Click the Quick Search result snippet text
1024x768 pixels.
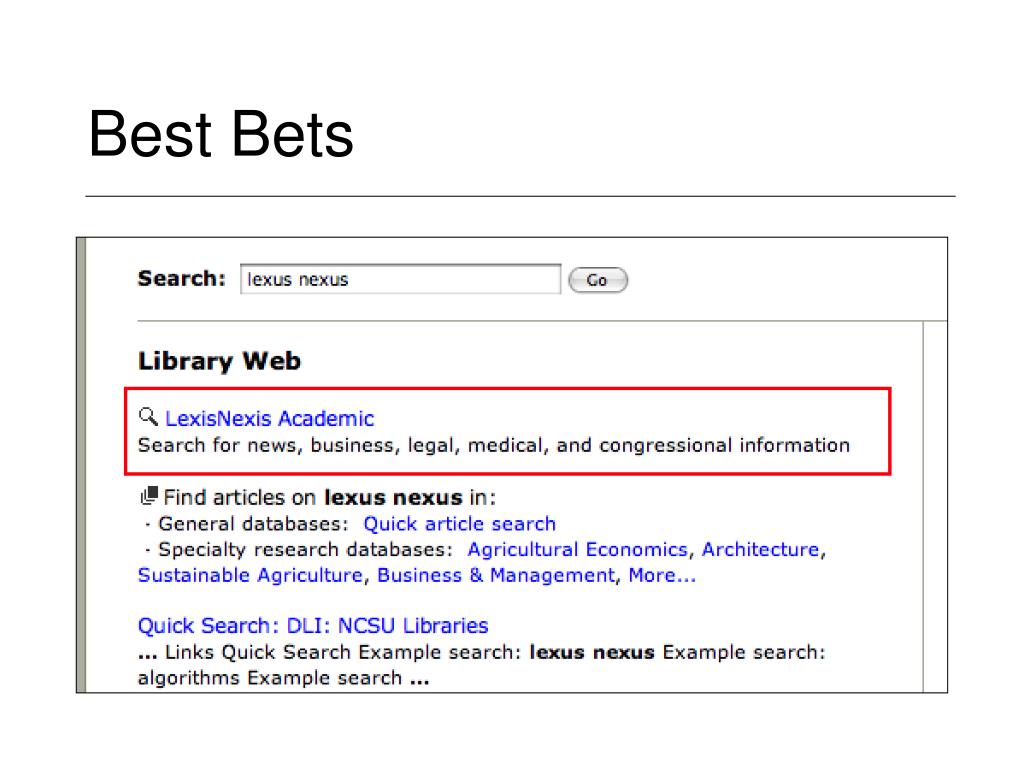tap(482, 665)
